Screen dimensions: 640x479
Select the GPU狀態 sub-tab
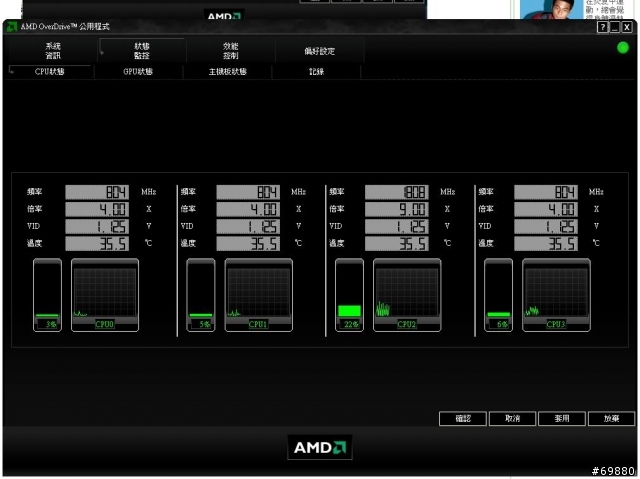coord(138,71)
